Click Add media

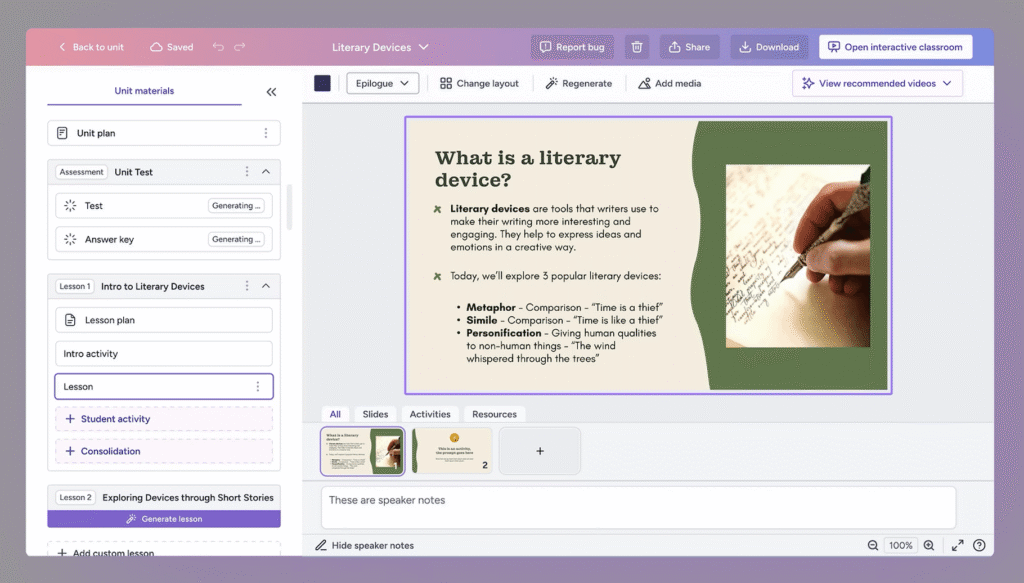point(669,84)
